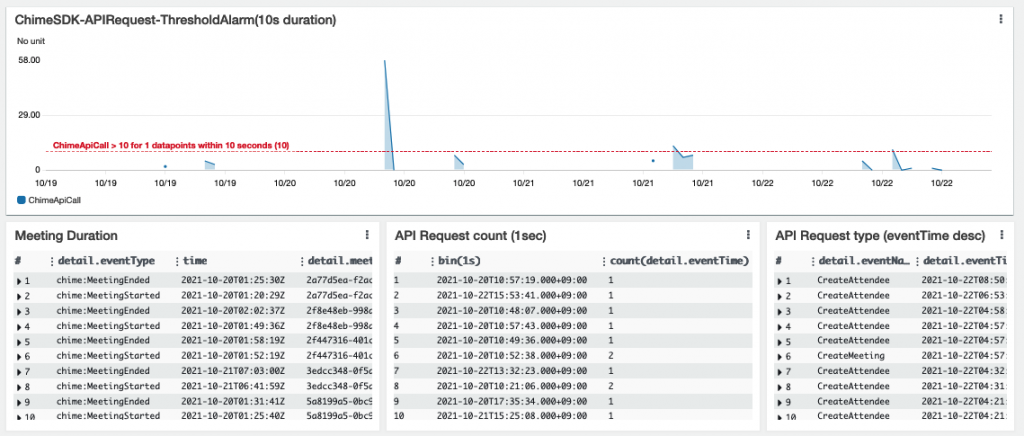Click detail.eventType column menu dots
Image resolution: width=1024 pixels, height=436 pixels.
tap(52, 261)
